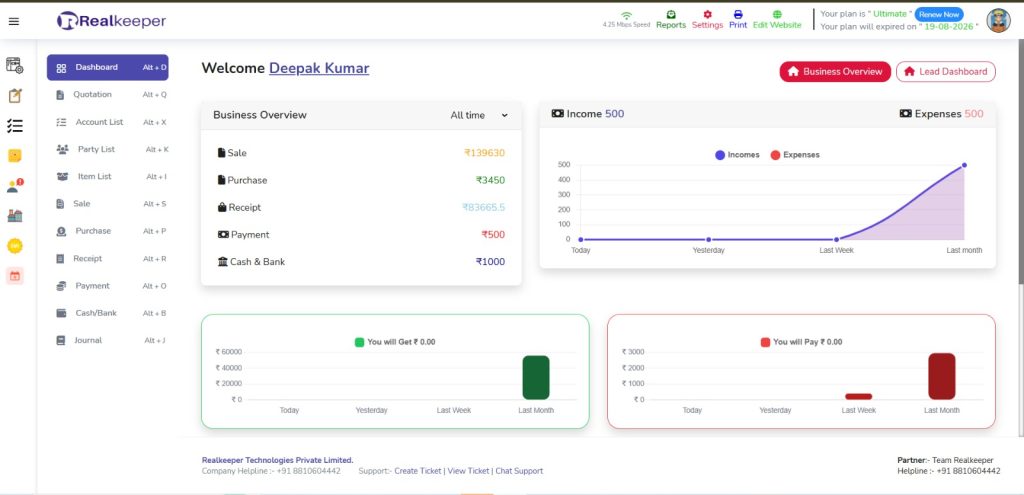Click the Income money icon
Image resolution: width=1024 pixels, height=495 pixels.
557,114
